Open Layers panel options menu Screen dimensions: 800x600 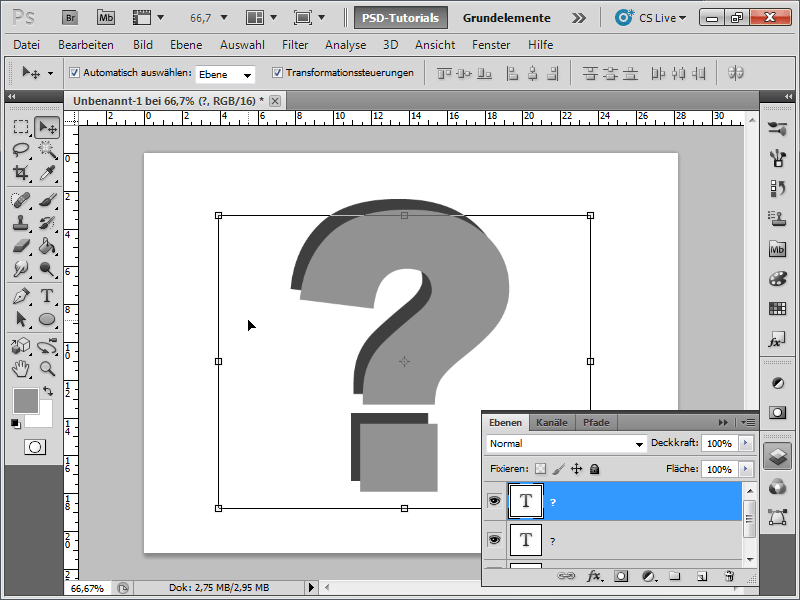748,422
